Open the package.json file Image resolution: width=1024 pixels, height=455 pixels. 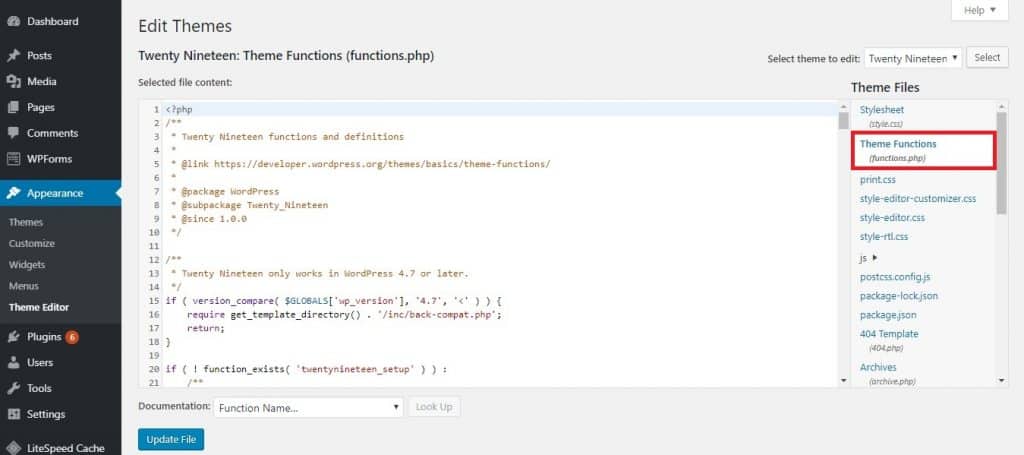[888, 315]
